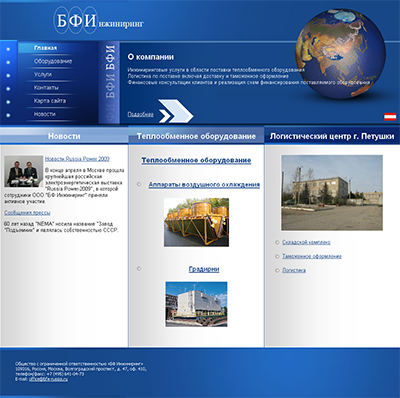
Task: Click the Таможенное оформление link
Action: pyautogui.click(x=312, y=256)
